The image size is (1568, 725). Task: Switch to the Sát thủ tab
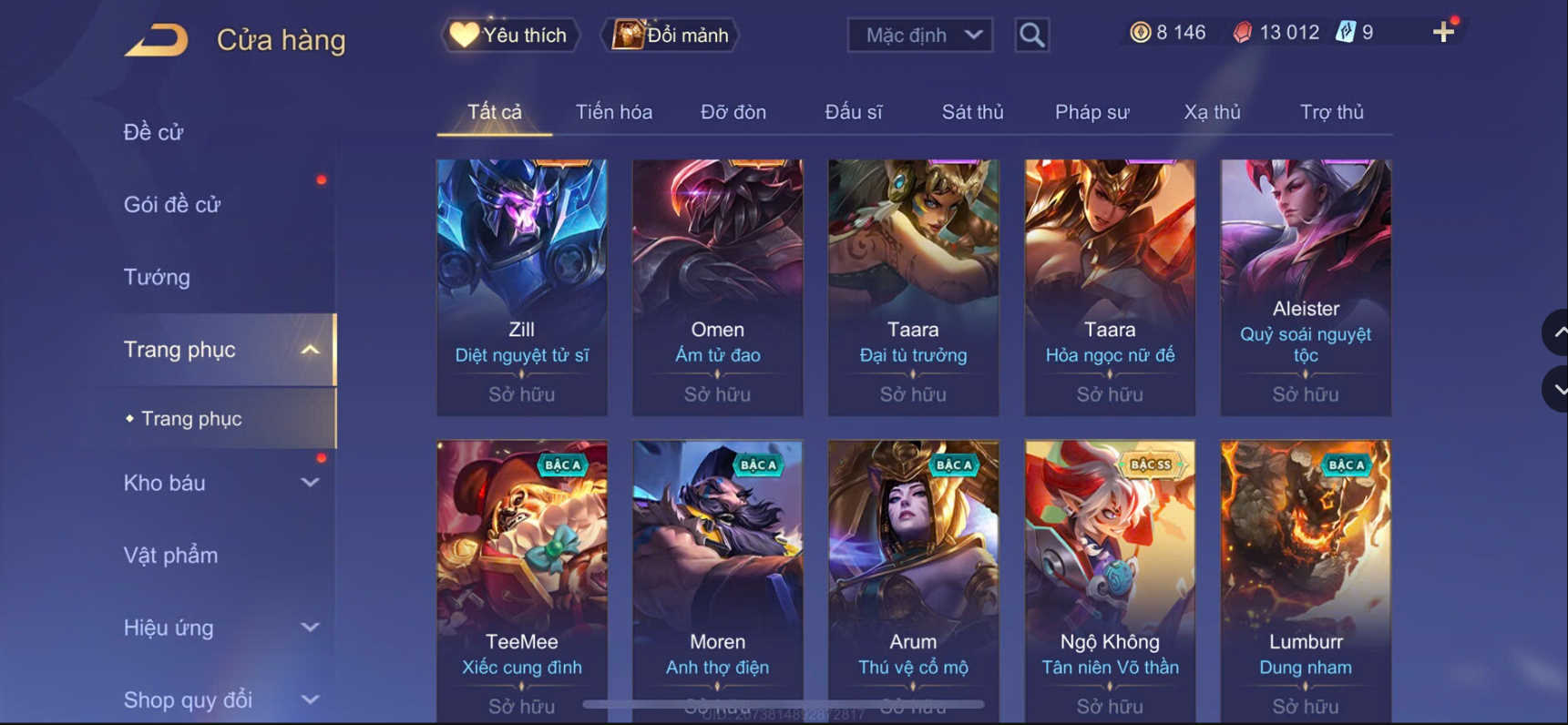point(972,112)
